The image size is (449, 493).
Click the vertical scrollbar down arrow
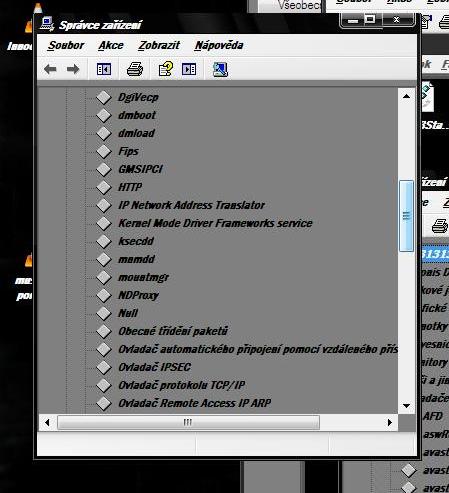[x=406, y=406]
